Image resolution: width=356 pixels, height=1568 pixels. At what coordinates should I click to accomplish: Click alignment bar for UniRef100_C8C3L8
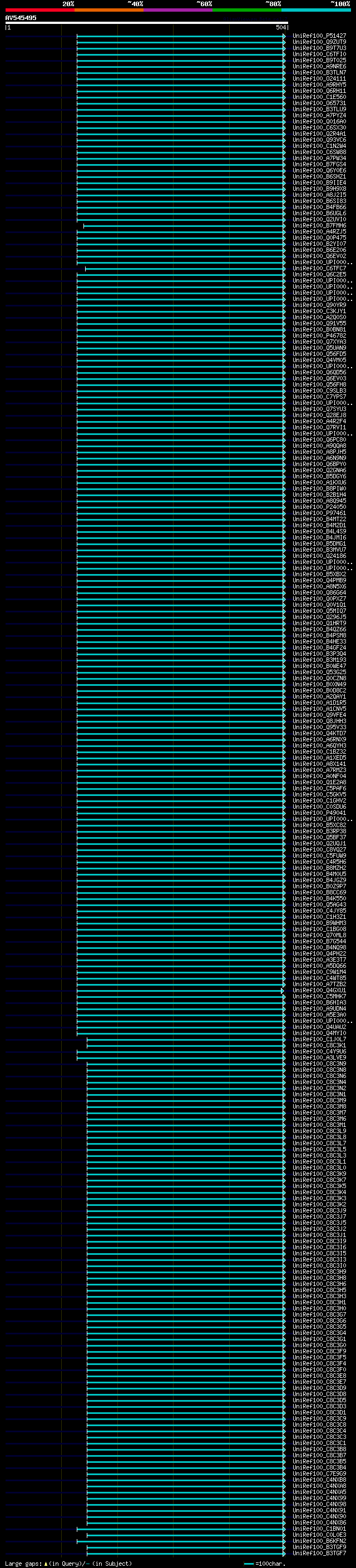tap(186, 1137)
